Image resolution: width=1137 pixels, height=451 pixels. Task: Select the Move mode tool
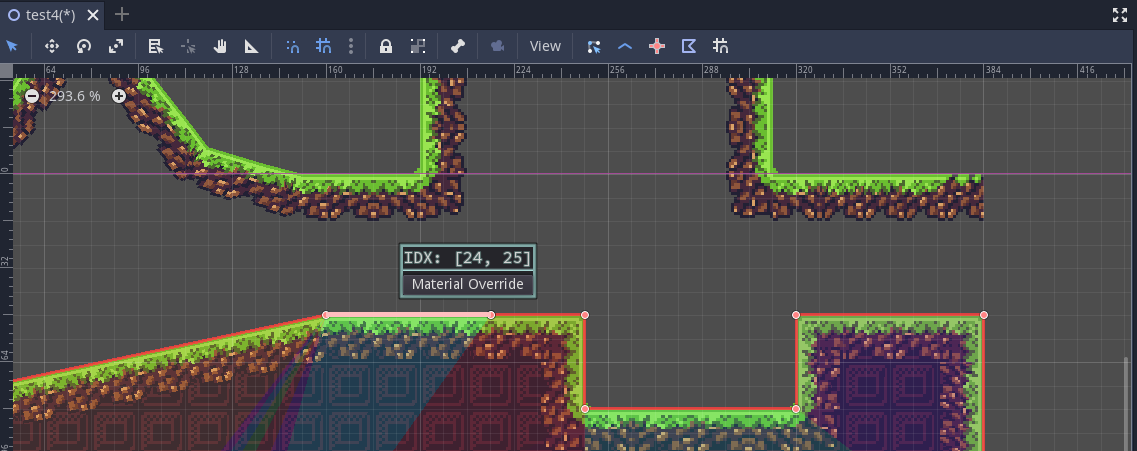point(52,46)
